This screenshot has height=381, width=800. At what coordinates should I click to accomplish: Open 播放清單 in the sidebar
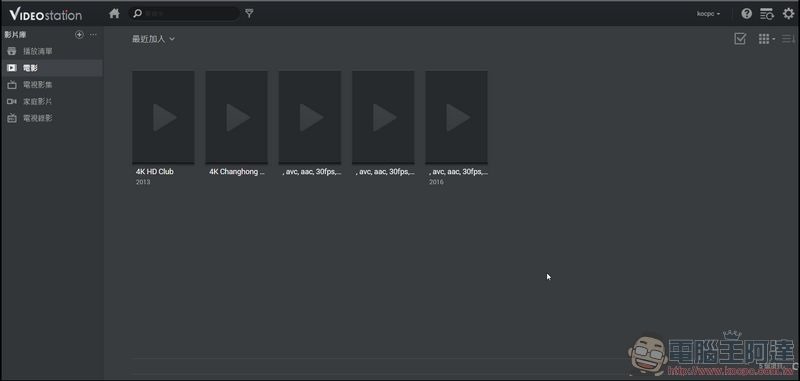point(52,52)
